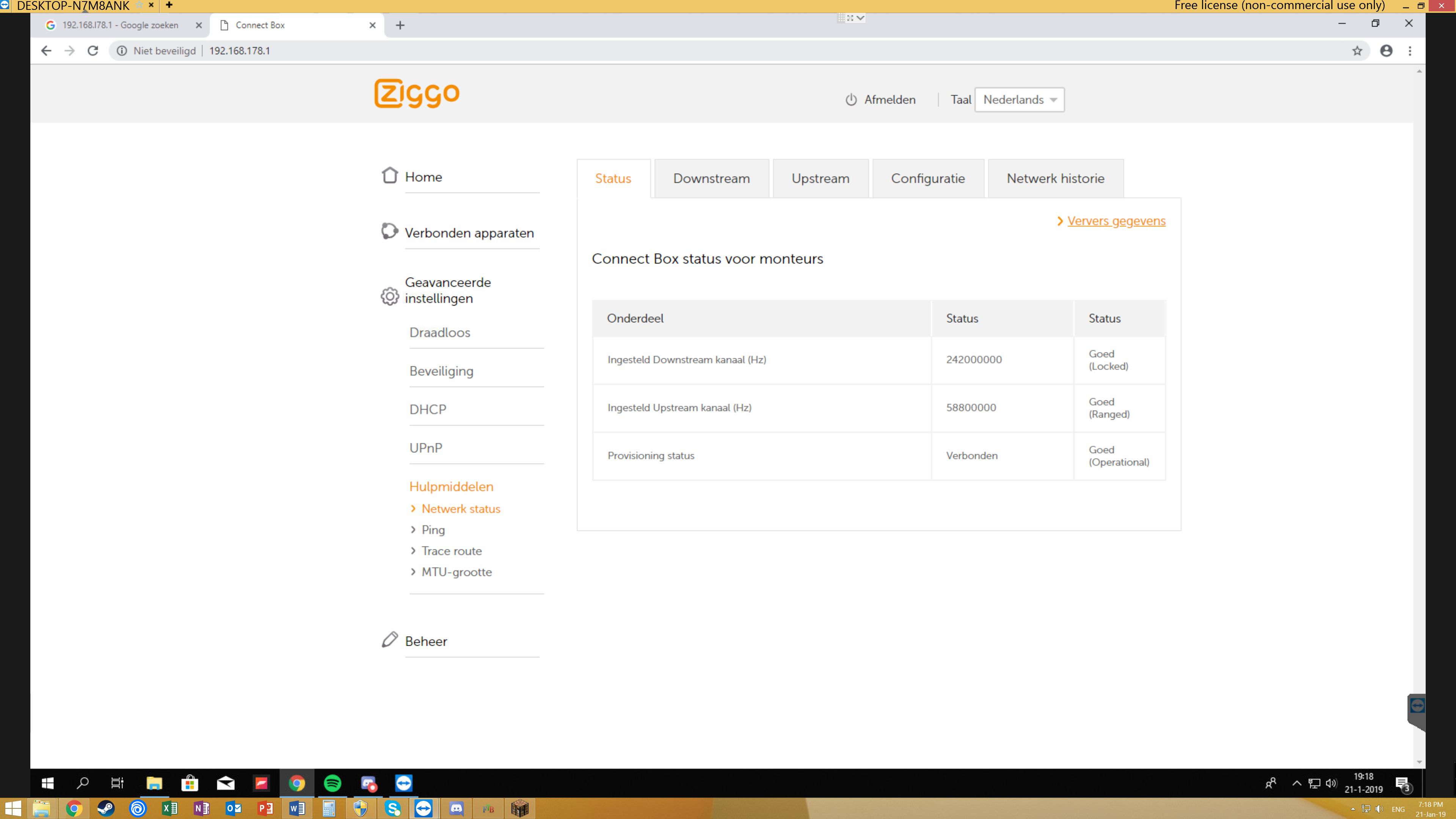Click the Verbonden apparaten icon
1456x819 pixels.
click(389, 231)
